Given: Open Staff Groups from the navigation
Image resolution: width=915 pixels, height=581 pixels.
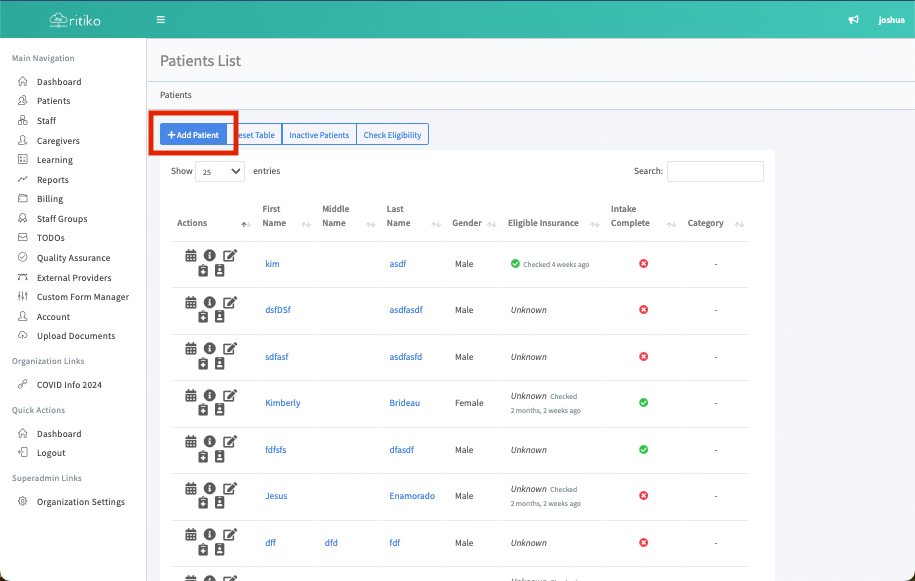Looking at the screenshot, I should [x=62, y=219].
